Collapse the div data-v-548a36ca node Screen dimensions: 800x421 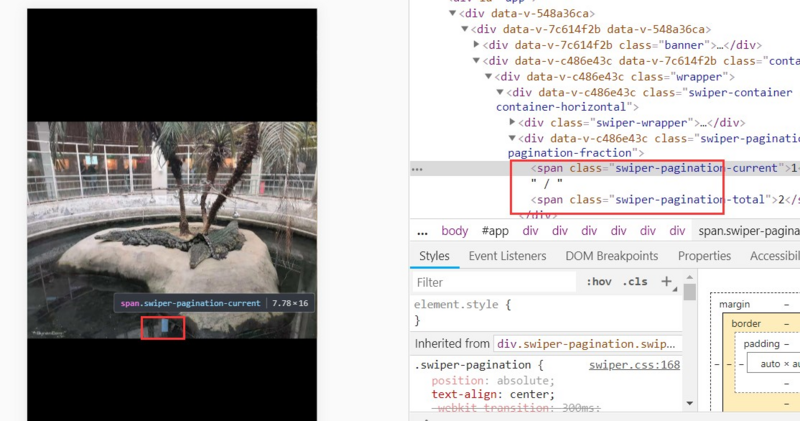click(453, 13)
